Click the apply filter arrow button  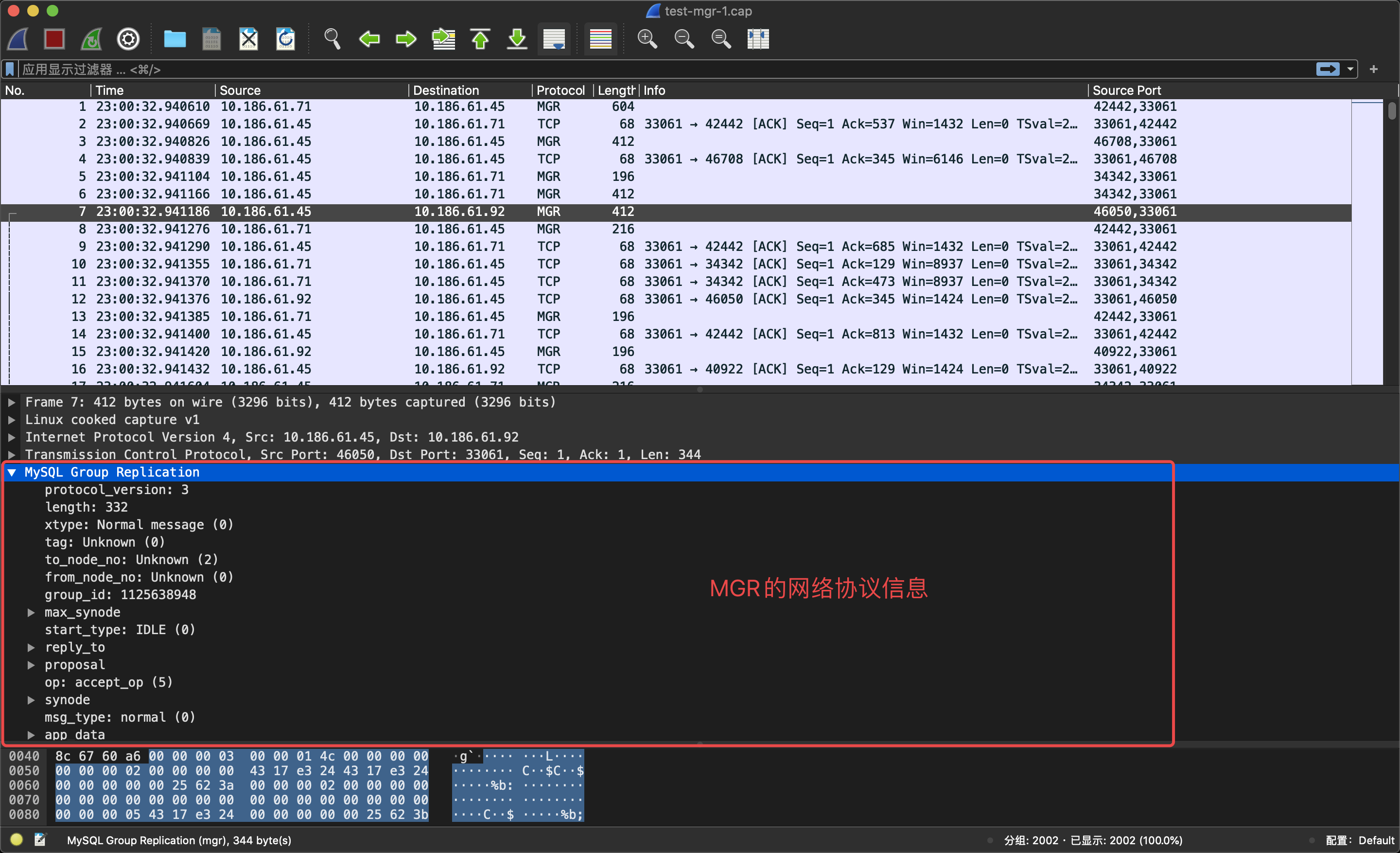click(1328, 70)
